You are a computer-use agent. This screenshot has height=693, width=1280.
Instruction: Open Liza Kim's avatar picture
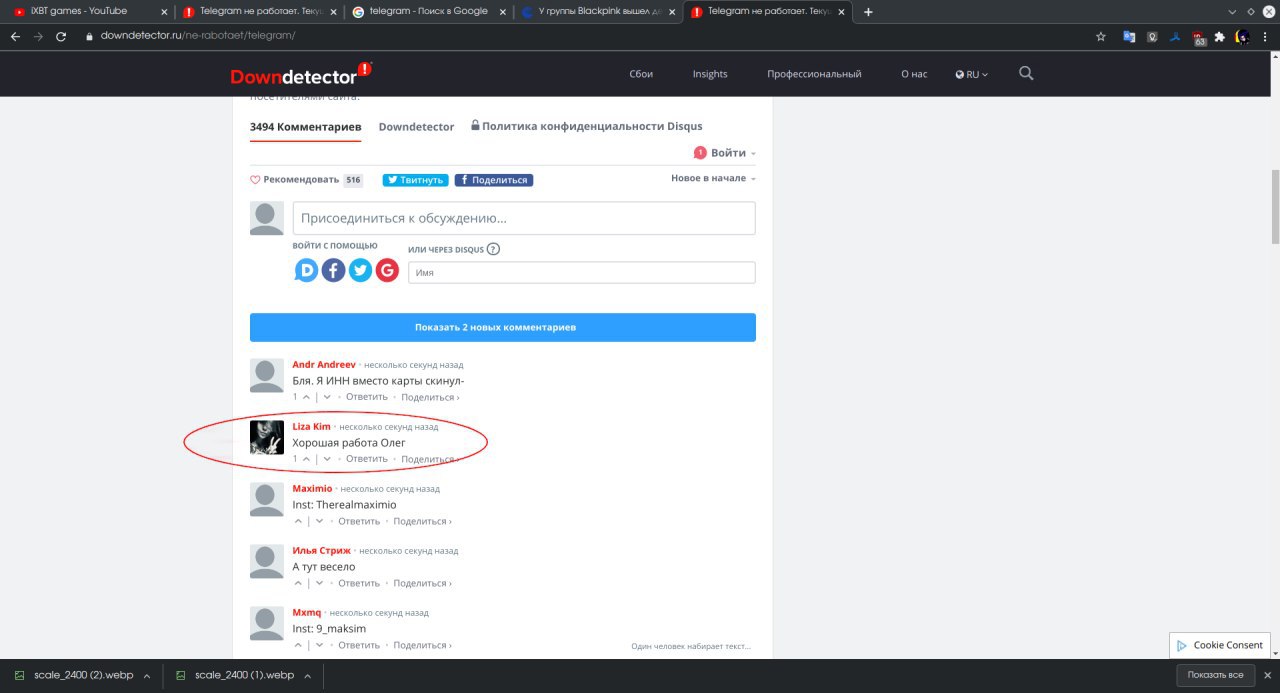point(267,437)
